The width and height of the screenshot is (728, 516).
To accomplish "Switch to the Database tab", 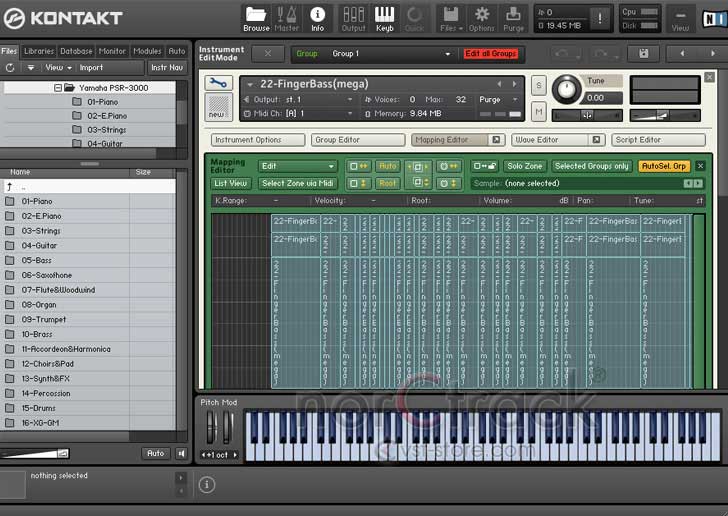I will pyautogui.click(x=76, y=51).
